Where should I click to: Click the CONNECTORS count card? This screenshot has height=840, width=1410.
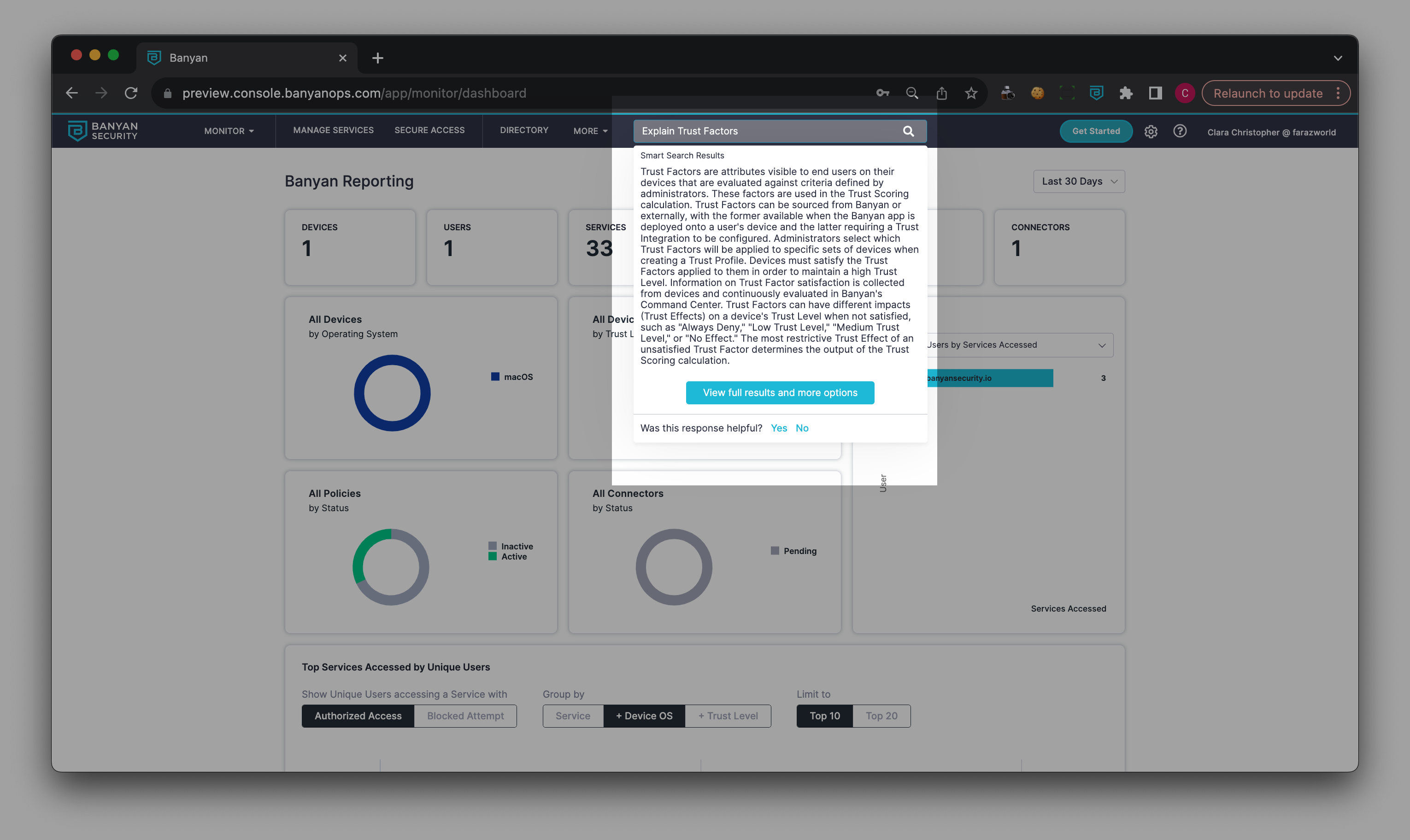point(1059,247)
